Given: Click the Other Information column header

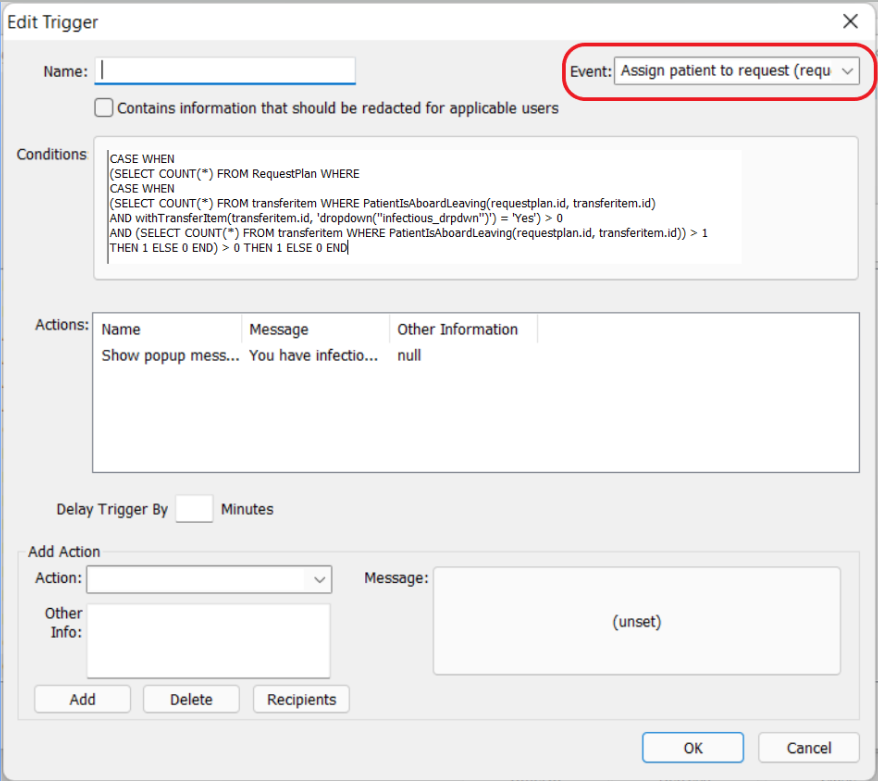Looking at the screenshot, I should click(x=464, y=329).
